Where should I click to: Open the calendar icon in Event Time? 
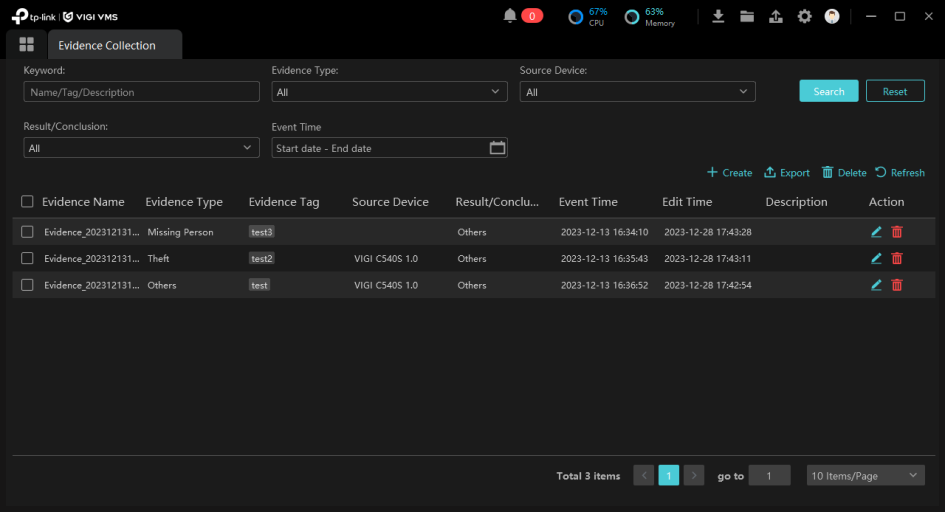click(x=497, y=148)
